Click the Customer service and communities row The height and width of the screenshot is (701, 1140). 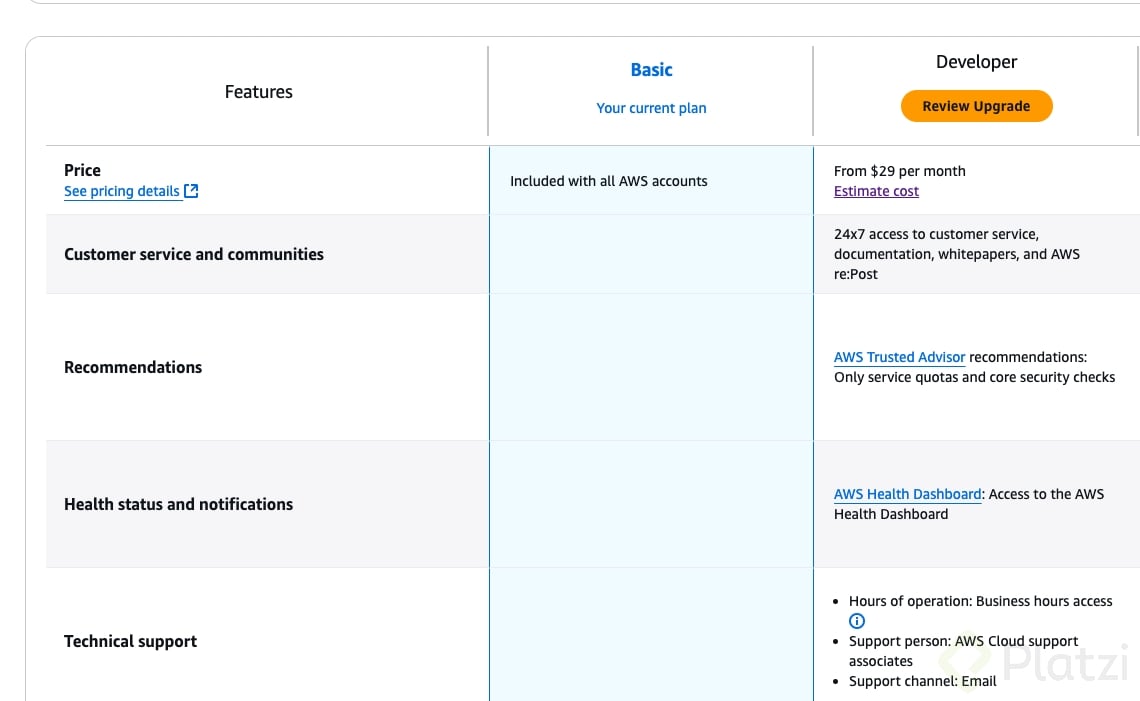pos(194,254)
